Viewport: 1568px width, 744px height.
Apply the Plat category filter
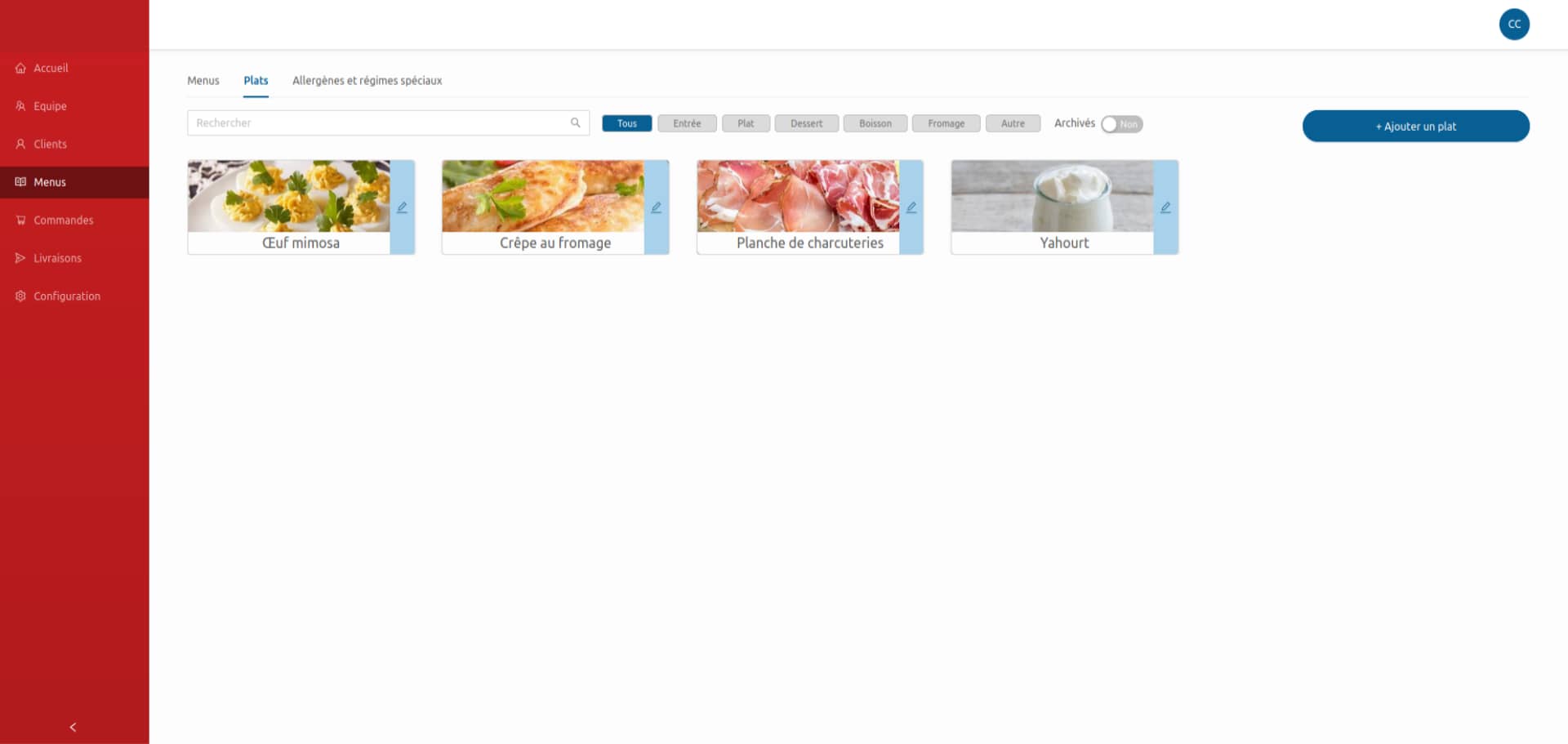tap(746, 123)
